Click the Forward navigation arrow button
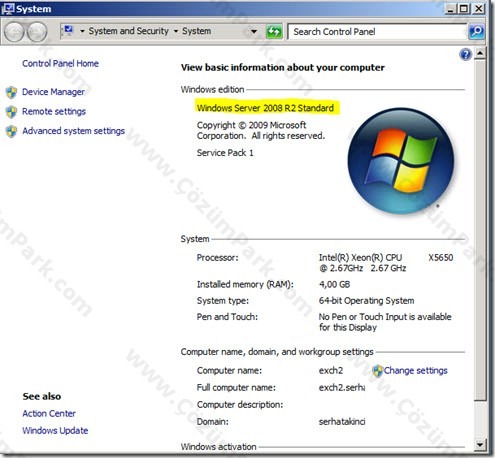This screenshot has width=495, height=458. coord(37,32)
